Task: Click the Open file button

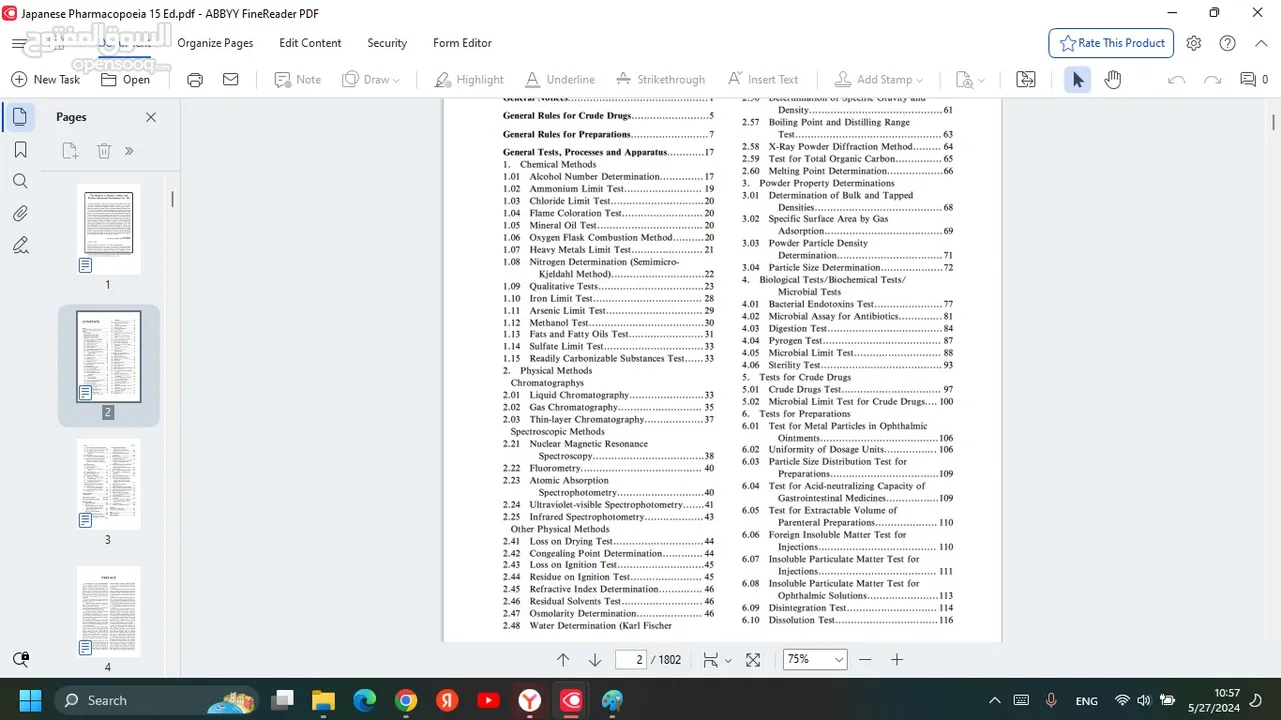Action: (125, 80)
